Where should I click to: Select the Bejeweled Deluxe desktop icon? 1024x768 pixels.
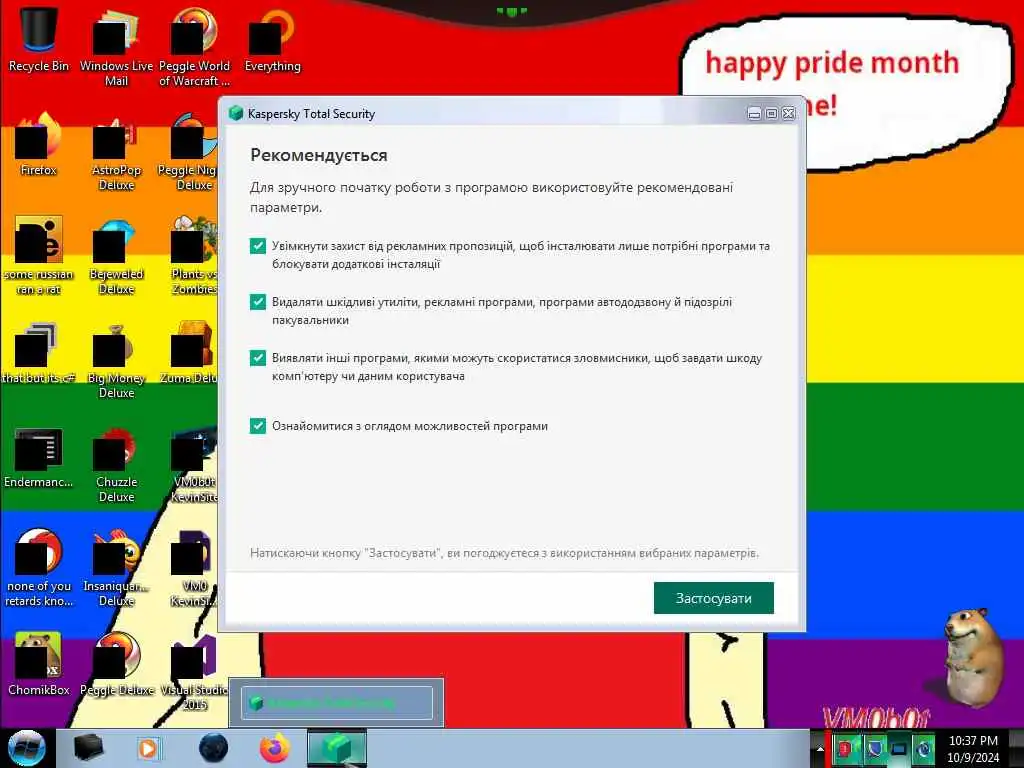coord(116,255)
